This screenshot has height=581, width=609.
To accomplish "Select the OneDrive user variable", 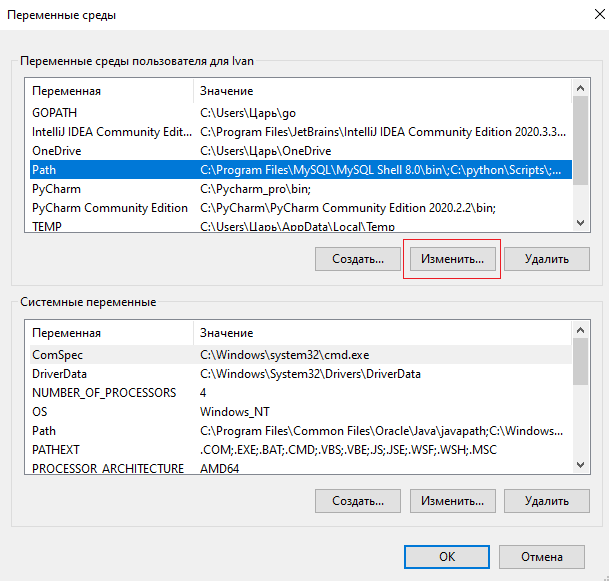I will point(301,151).
